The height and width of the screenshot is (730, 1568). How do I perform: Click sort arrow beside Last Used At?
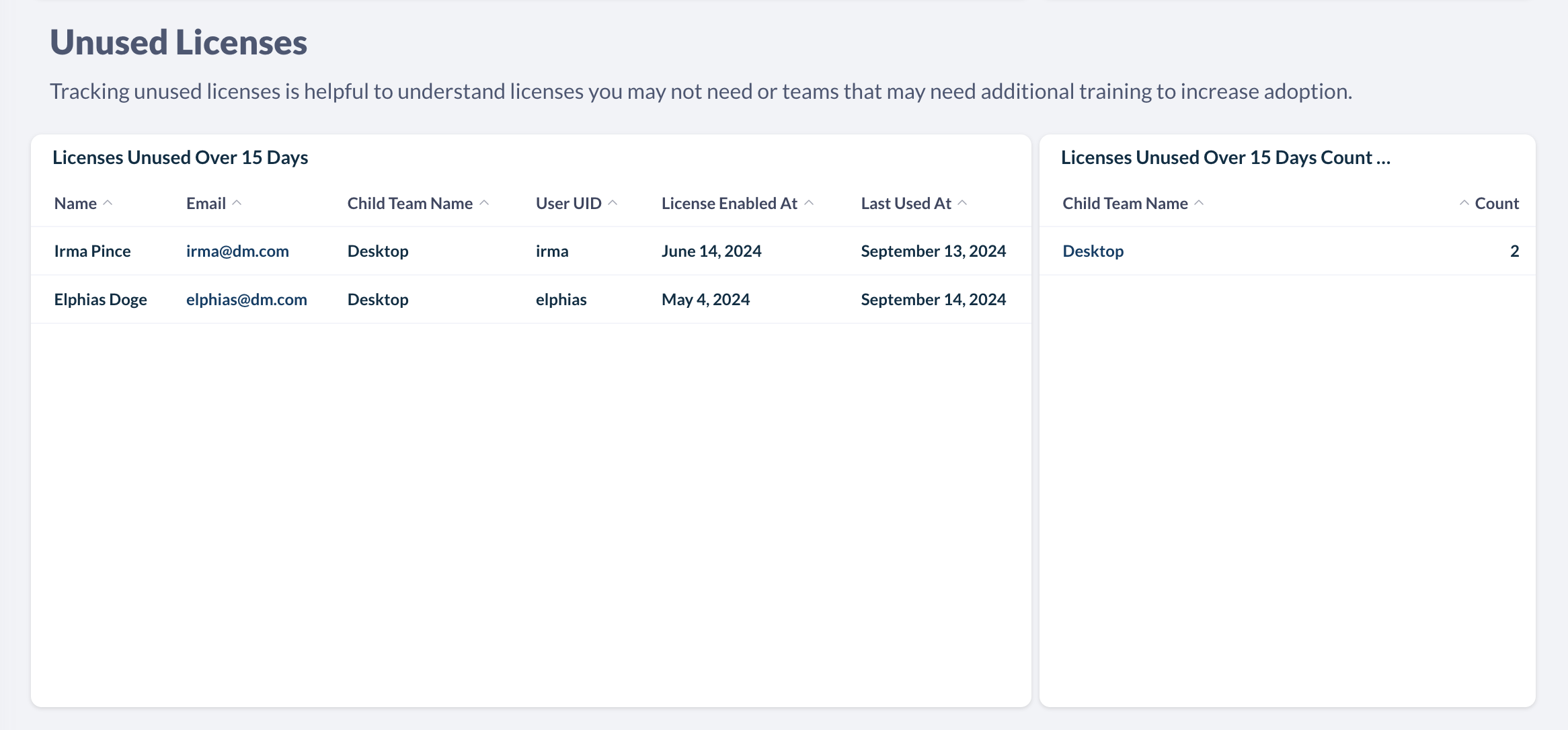point(962,203)
